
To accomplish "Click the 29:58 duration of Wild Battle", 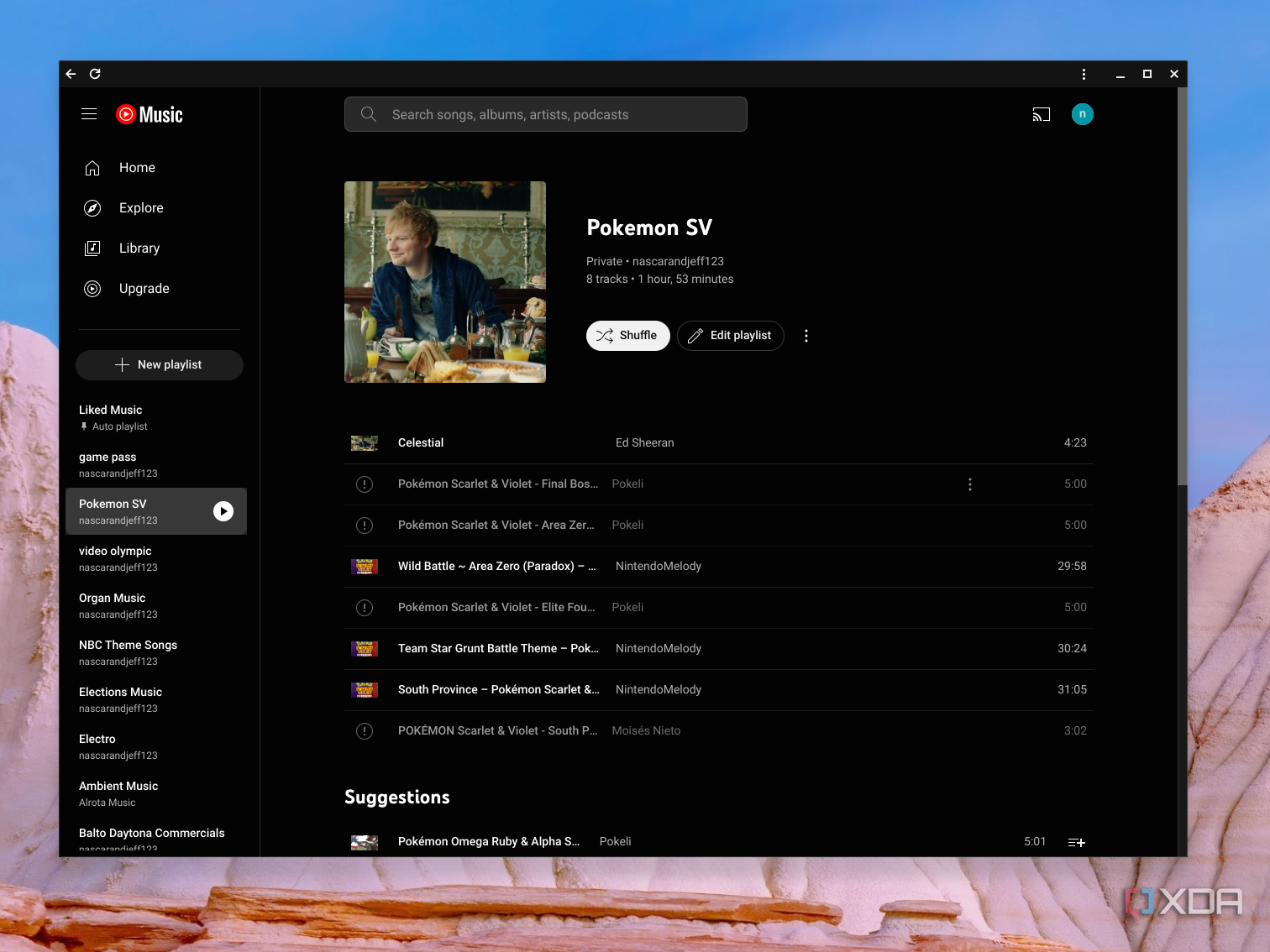I will 1072,566.
